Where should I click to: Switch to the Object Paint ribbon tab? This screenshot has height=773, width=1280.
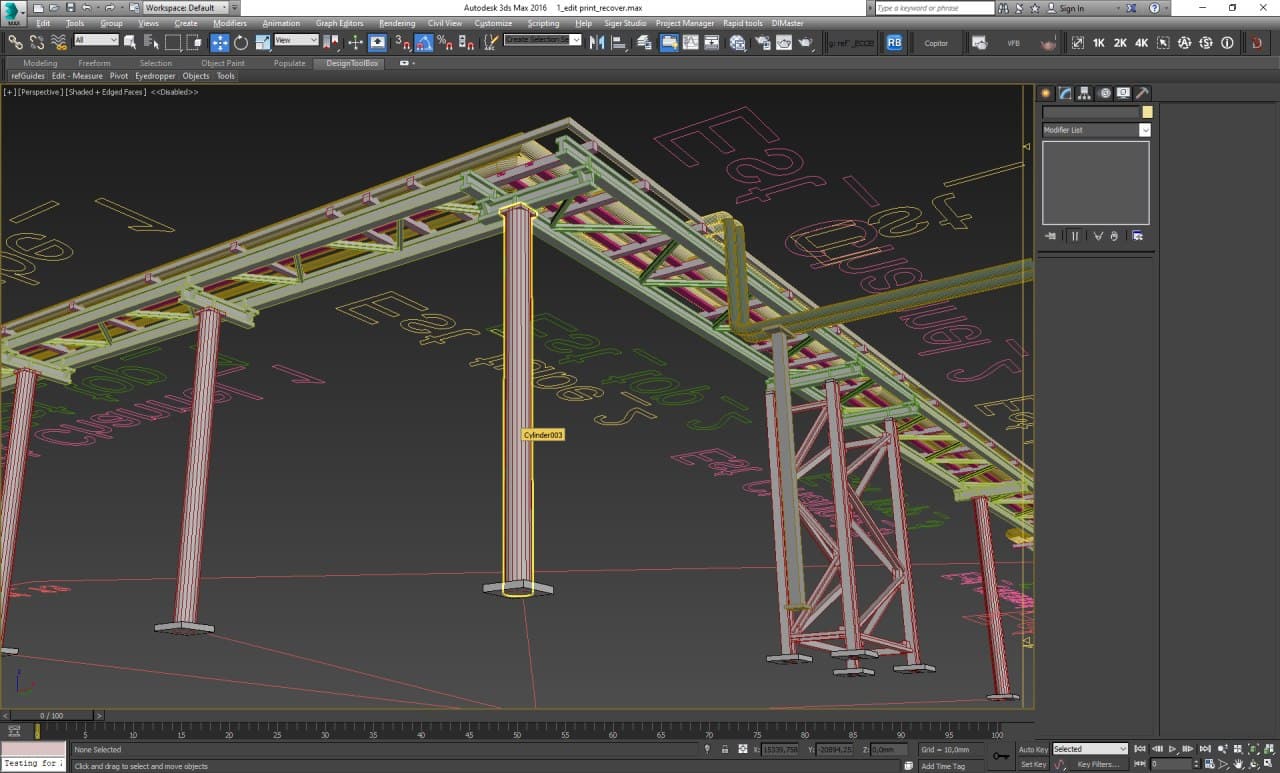tap(222, 63)
